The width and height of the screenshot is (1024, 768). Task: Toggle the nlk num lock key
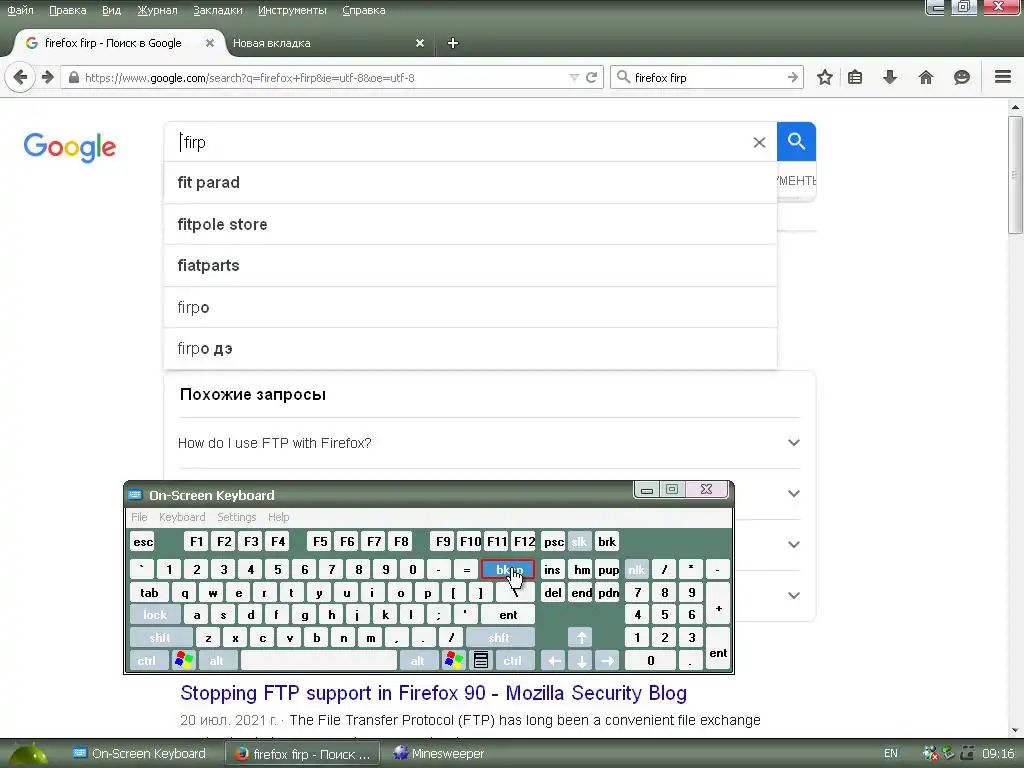[636, 569]
